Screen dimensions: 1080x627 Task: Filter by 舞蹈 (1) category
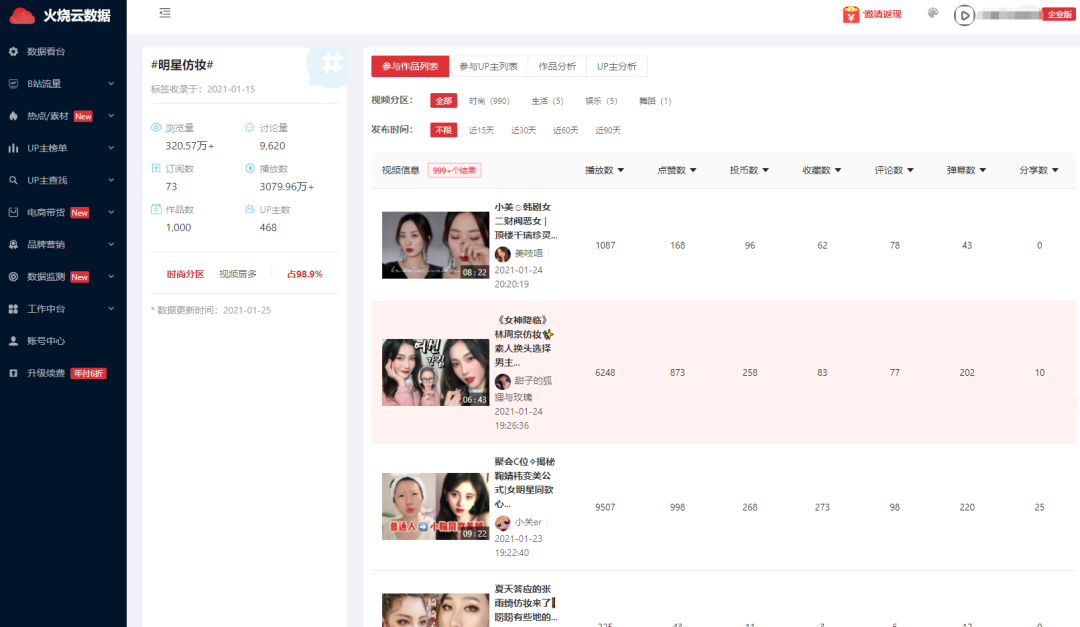point(655,101)
